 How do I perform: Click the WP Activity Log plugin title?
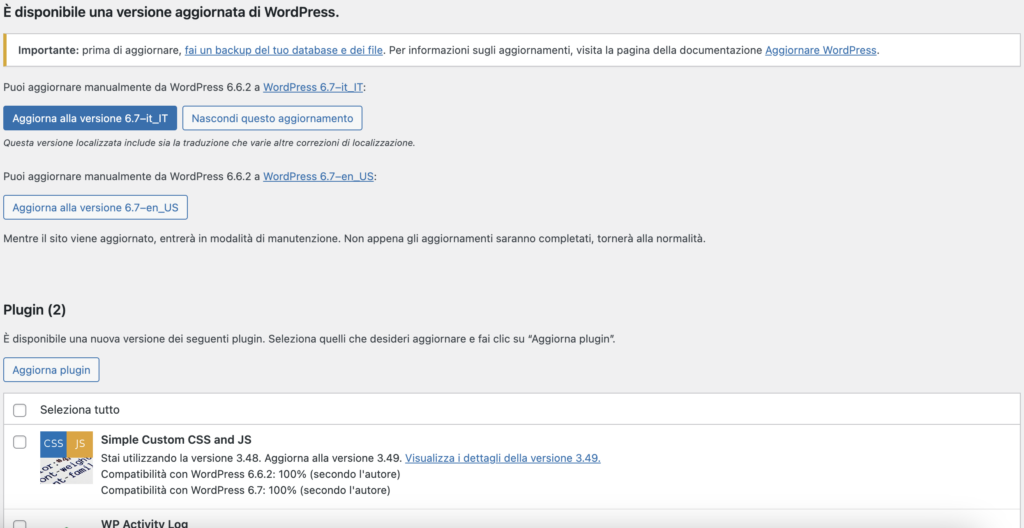click(x=144, y=523)
